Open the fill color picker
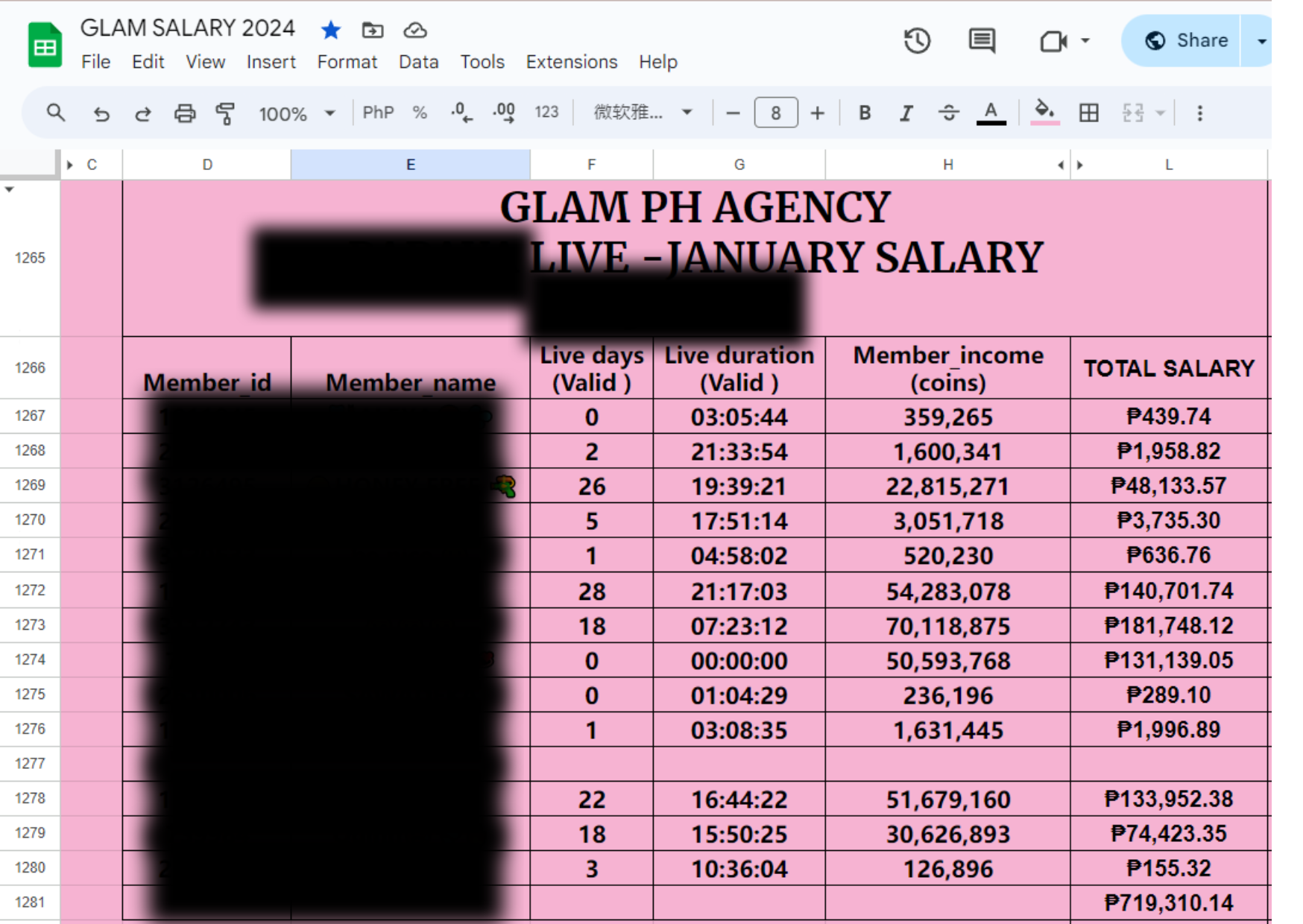The width and height of the screenshot is (1303, 924). [1044, 113]
